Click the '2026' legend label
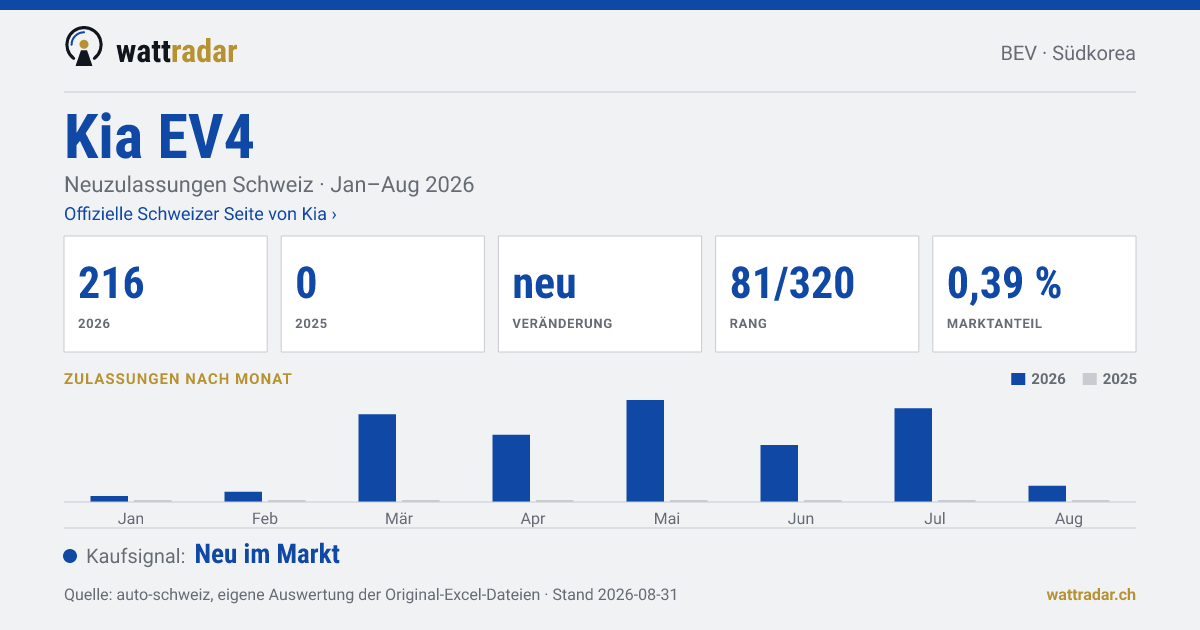1200x630 pixels. 1049,379
